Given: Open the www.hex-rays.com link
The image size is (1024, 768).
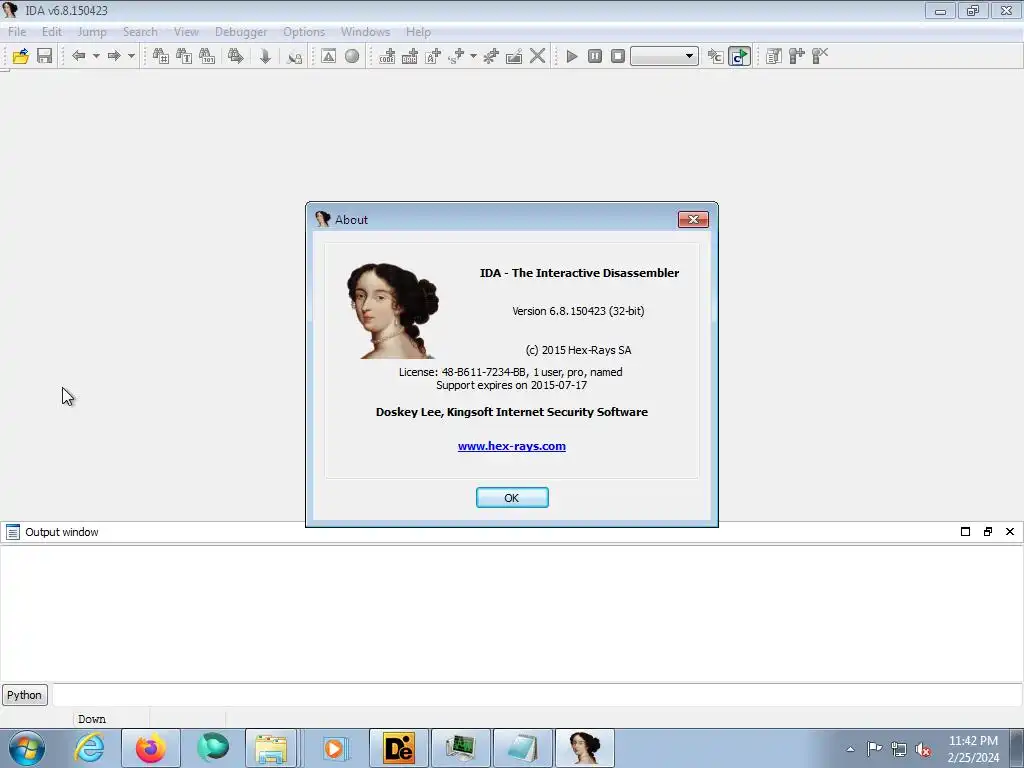Looking at the screenshot, I should click(512, 446).
